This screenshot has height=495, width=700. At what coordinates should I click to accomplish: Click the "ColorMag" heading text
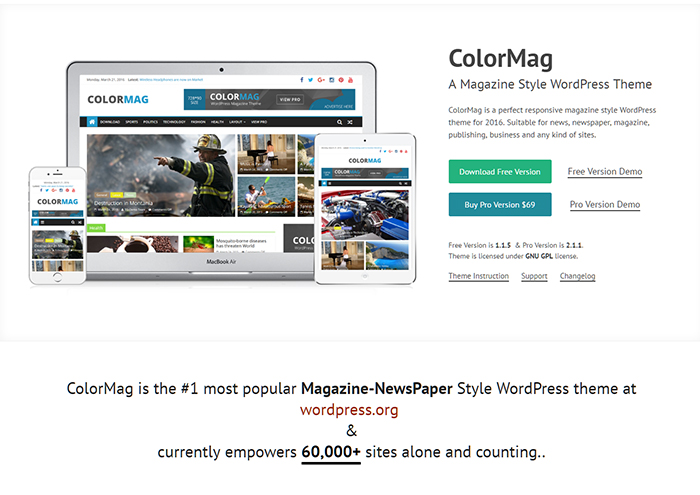(500, 59)
